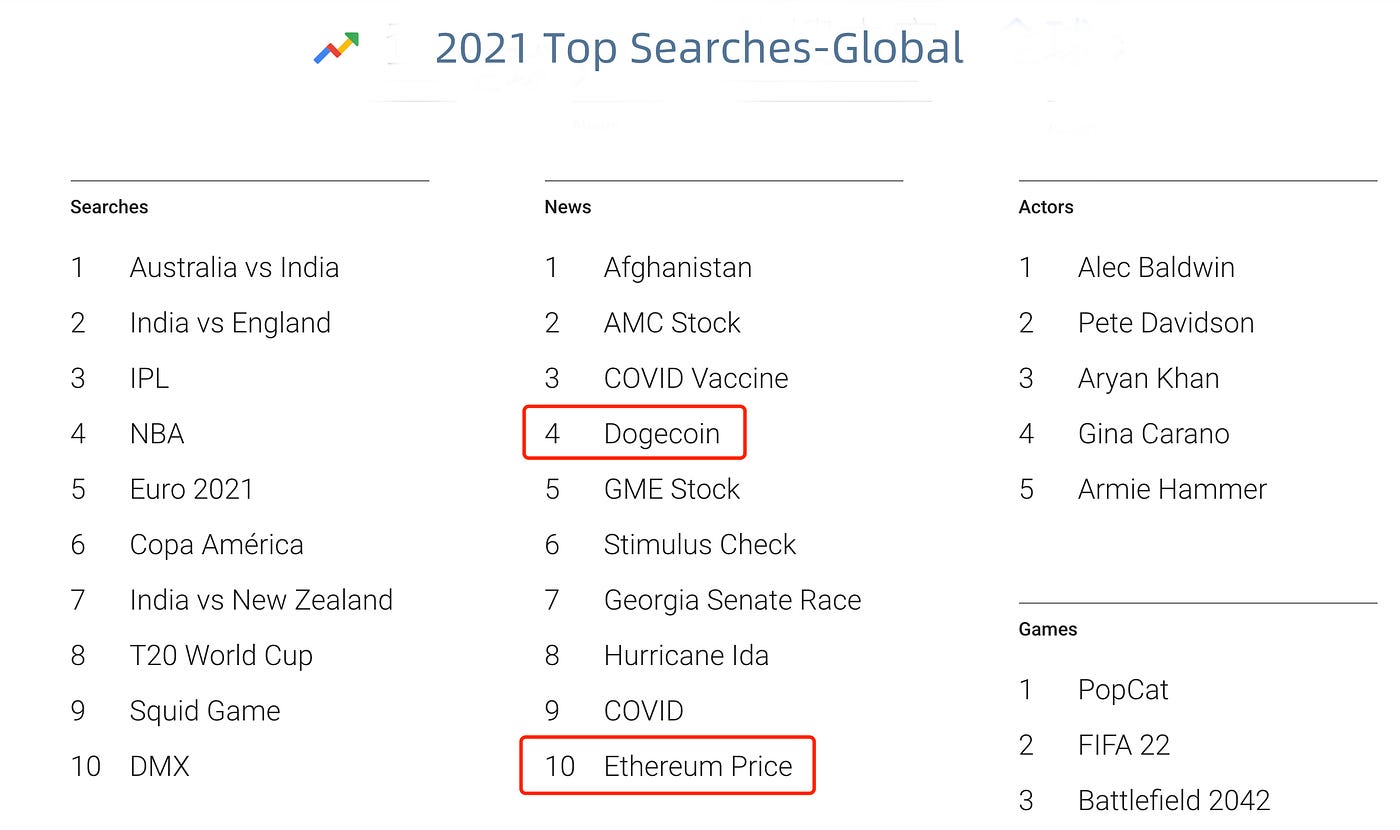The height and width of the screenshot is (830, 1400).
Task: Select Alec Baldwin under Actors
Action: 1156,267
